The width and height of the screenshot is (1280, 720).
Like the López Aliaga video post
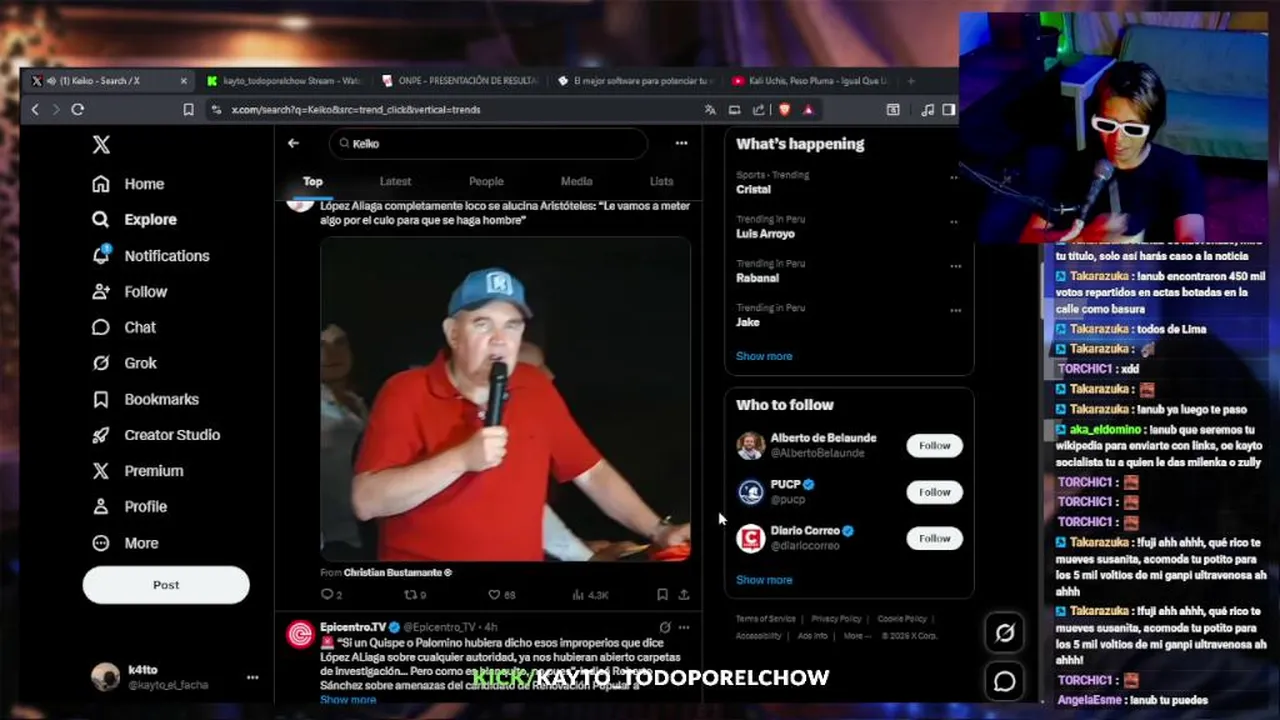click(x=501, y=595)
